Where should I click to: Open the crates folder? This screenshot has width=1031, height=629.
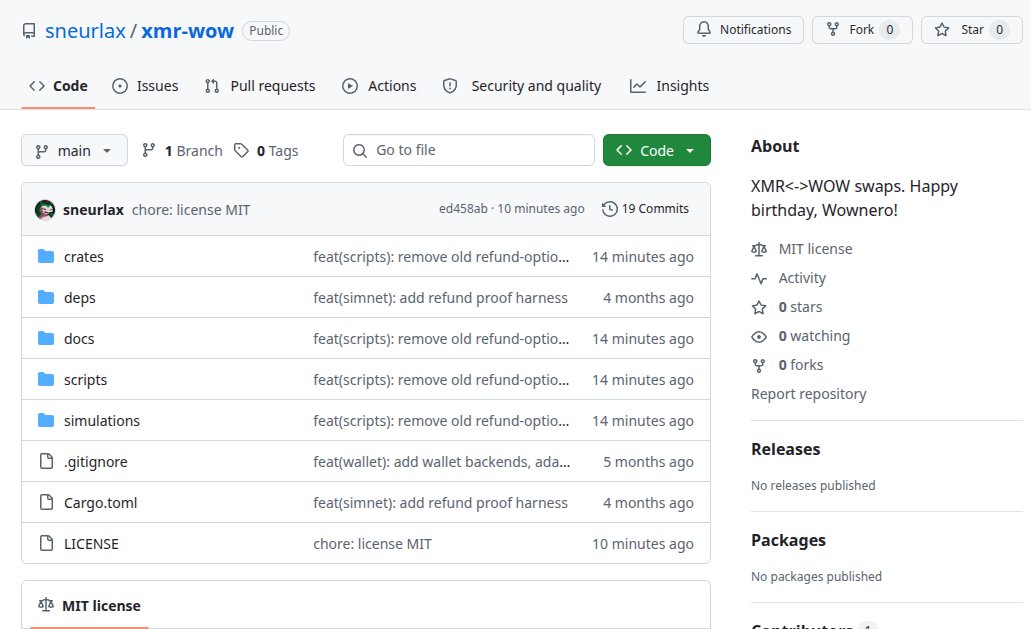point(84,256)
